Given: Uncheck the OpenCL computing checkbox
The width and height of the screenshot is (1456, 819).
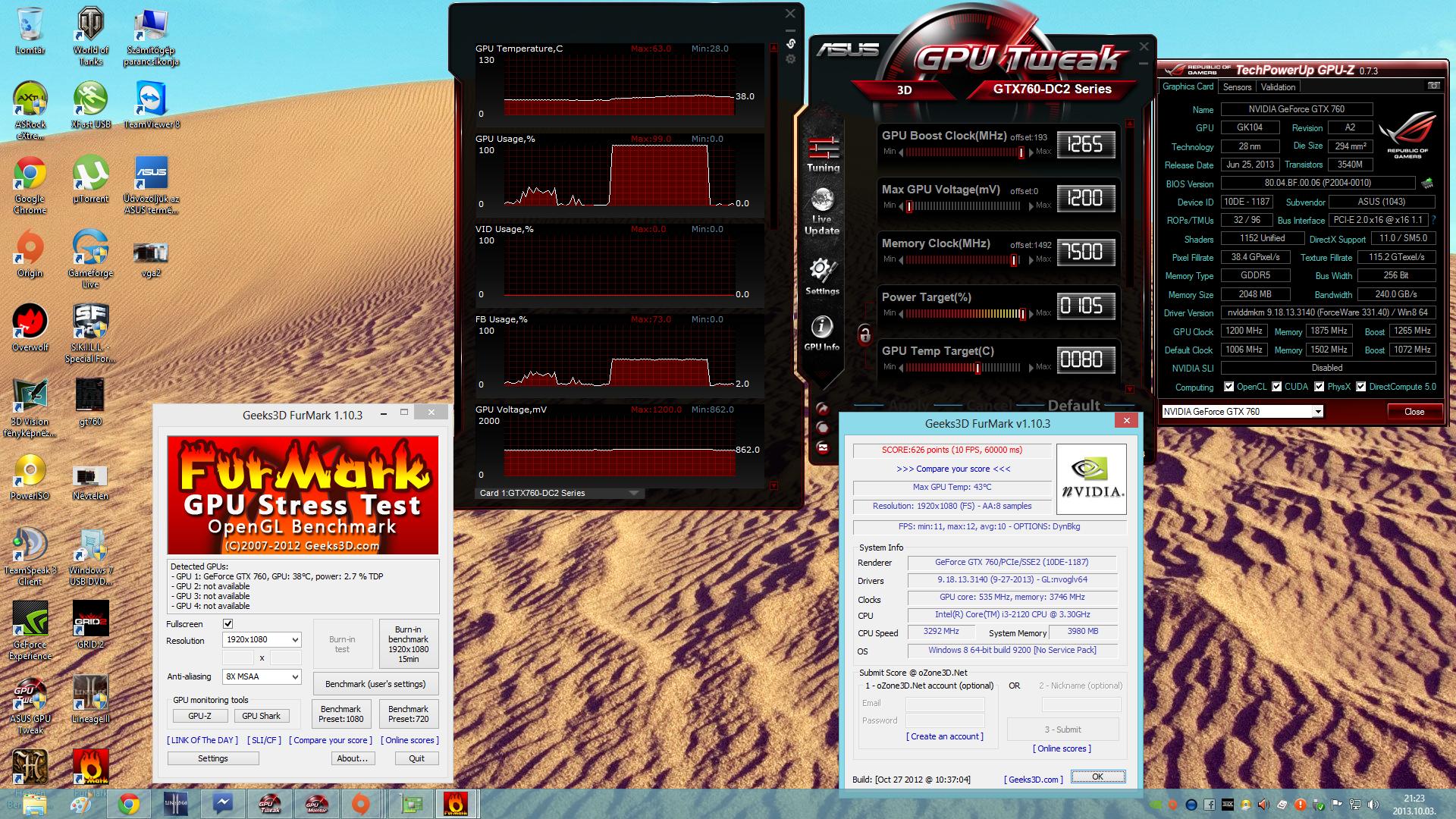Looking at the screenshot, I should point(1229,387).
